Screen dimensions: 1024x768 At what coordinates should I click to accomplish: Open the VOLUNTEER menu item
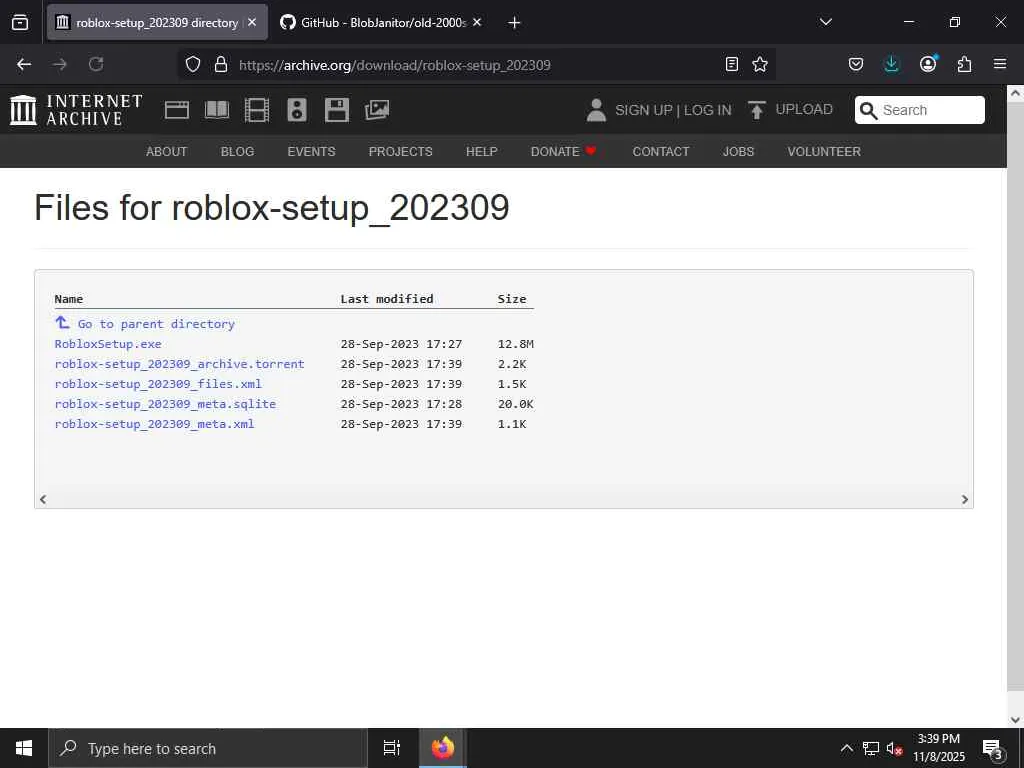(824, 152)
